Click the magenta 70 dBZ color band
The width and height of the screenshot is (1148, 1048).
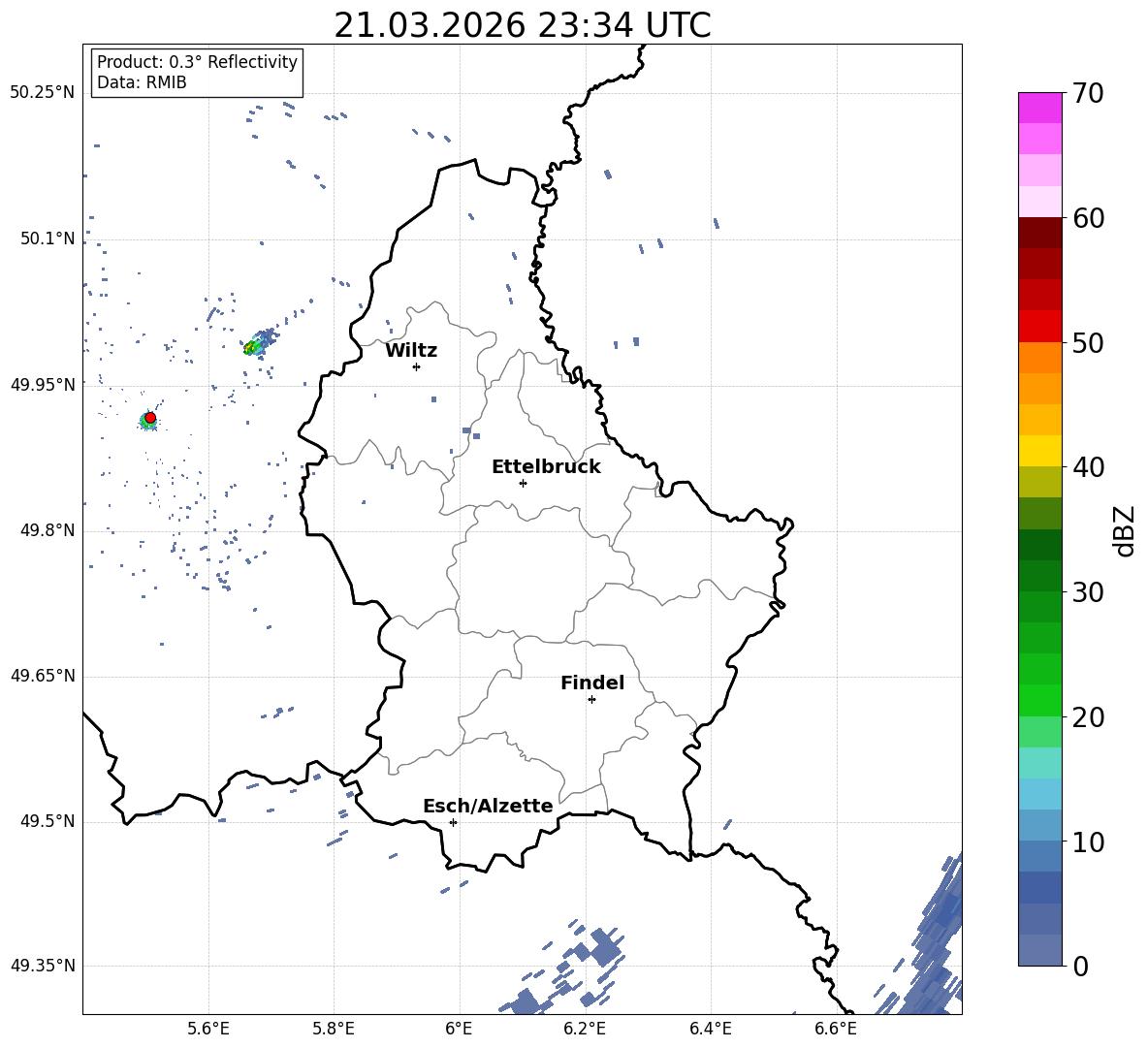point(1039,108)
